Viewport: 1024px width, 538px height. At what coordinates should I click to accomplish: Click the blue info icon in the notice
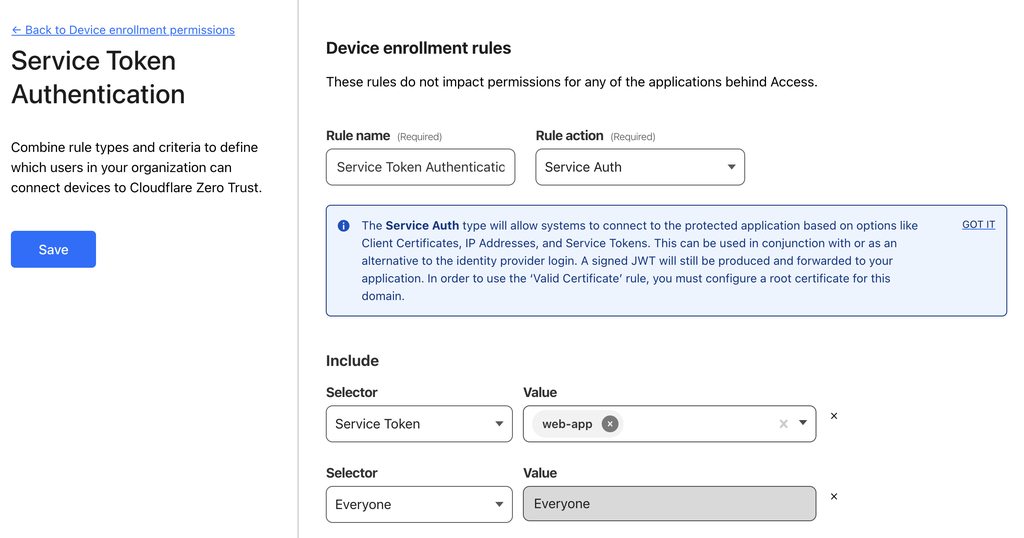[344, 226]
